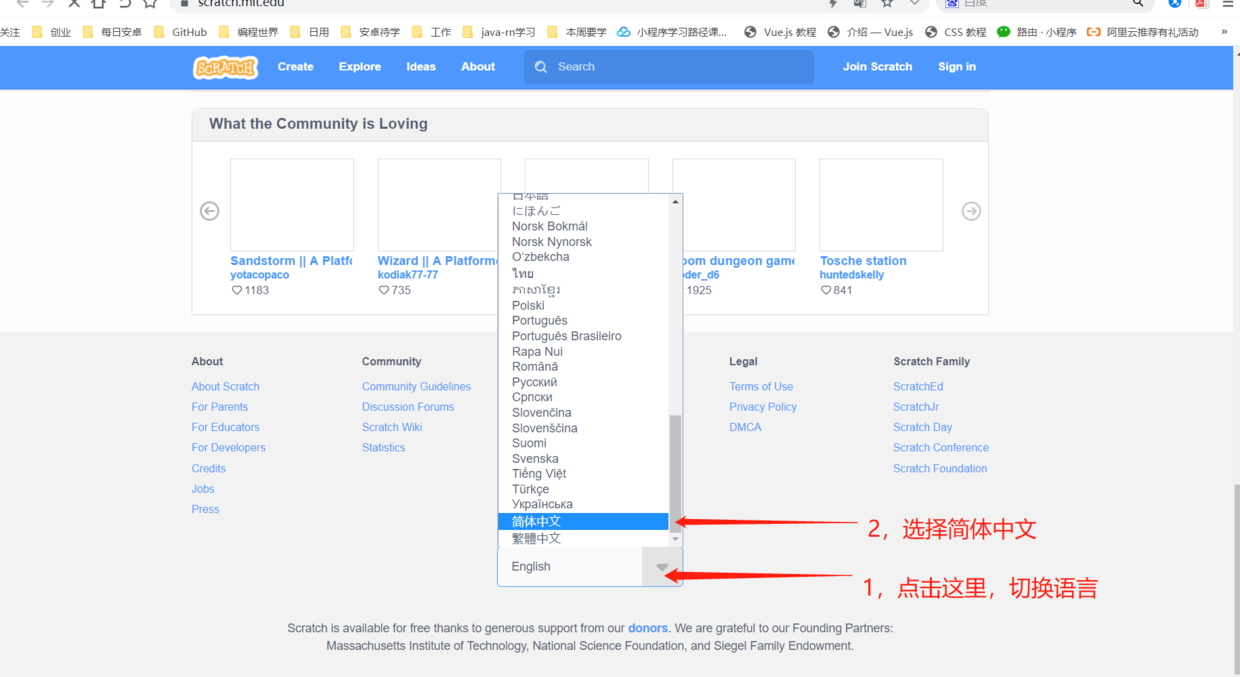Open the CSS 教程 bookmark
The height and width of the screenshot is (677, 1240).
pos(955,32)
